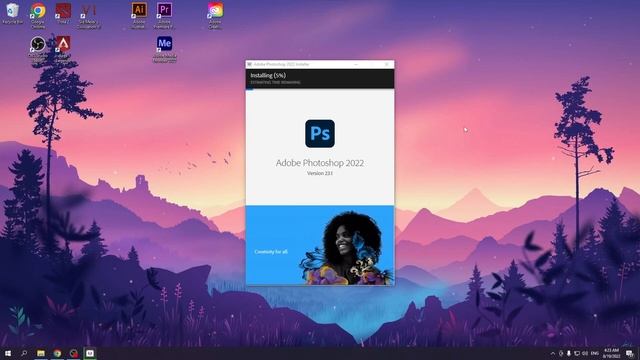The height and width of the screenshot is (360, 640).
Task: Open the network tray icon
Action: point(577,353)
